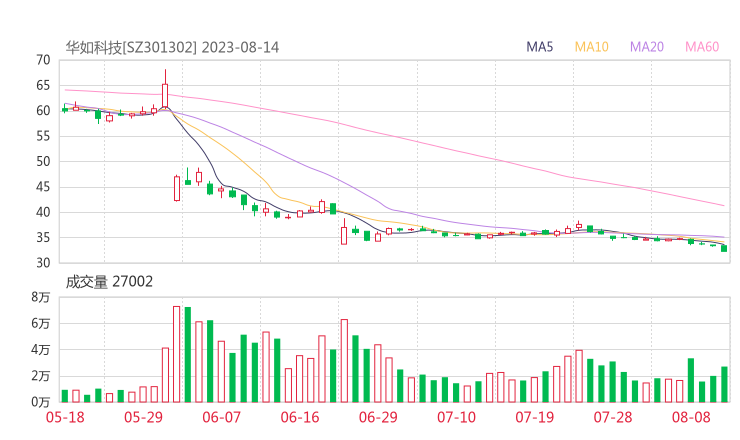740x440 pixels.
Task: Click the 07-19 date label
Action: pyautogui.click(x=534, y=417)
